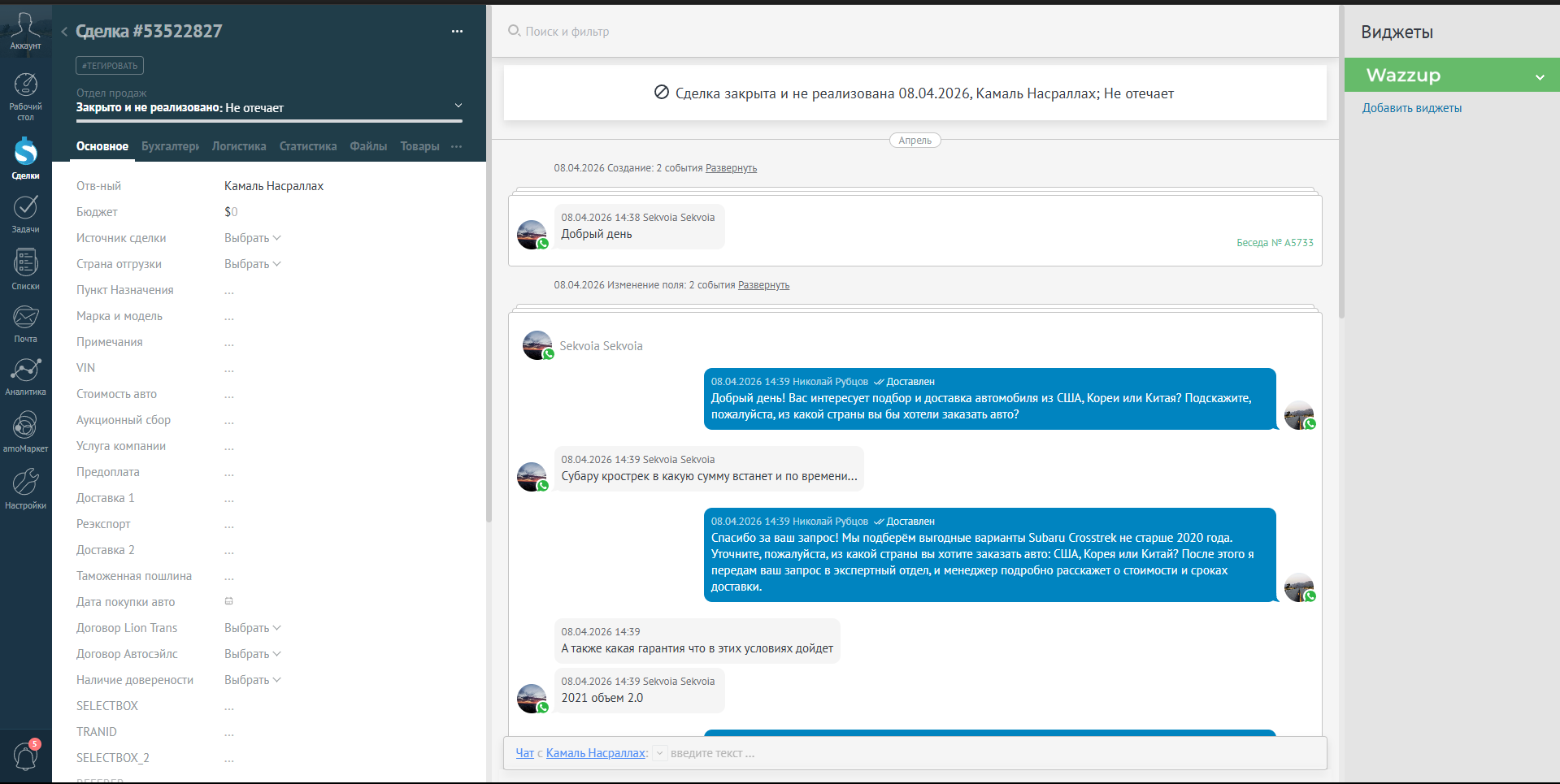Open notifications bell with badge
This screenshot has height=784, width=1560.
25,756
